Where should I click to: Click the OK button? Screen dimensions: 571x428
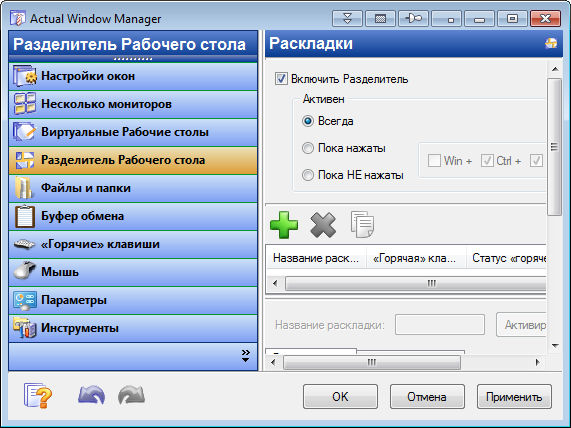click(340, 396)
